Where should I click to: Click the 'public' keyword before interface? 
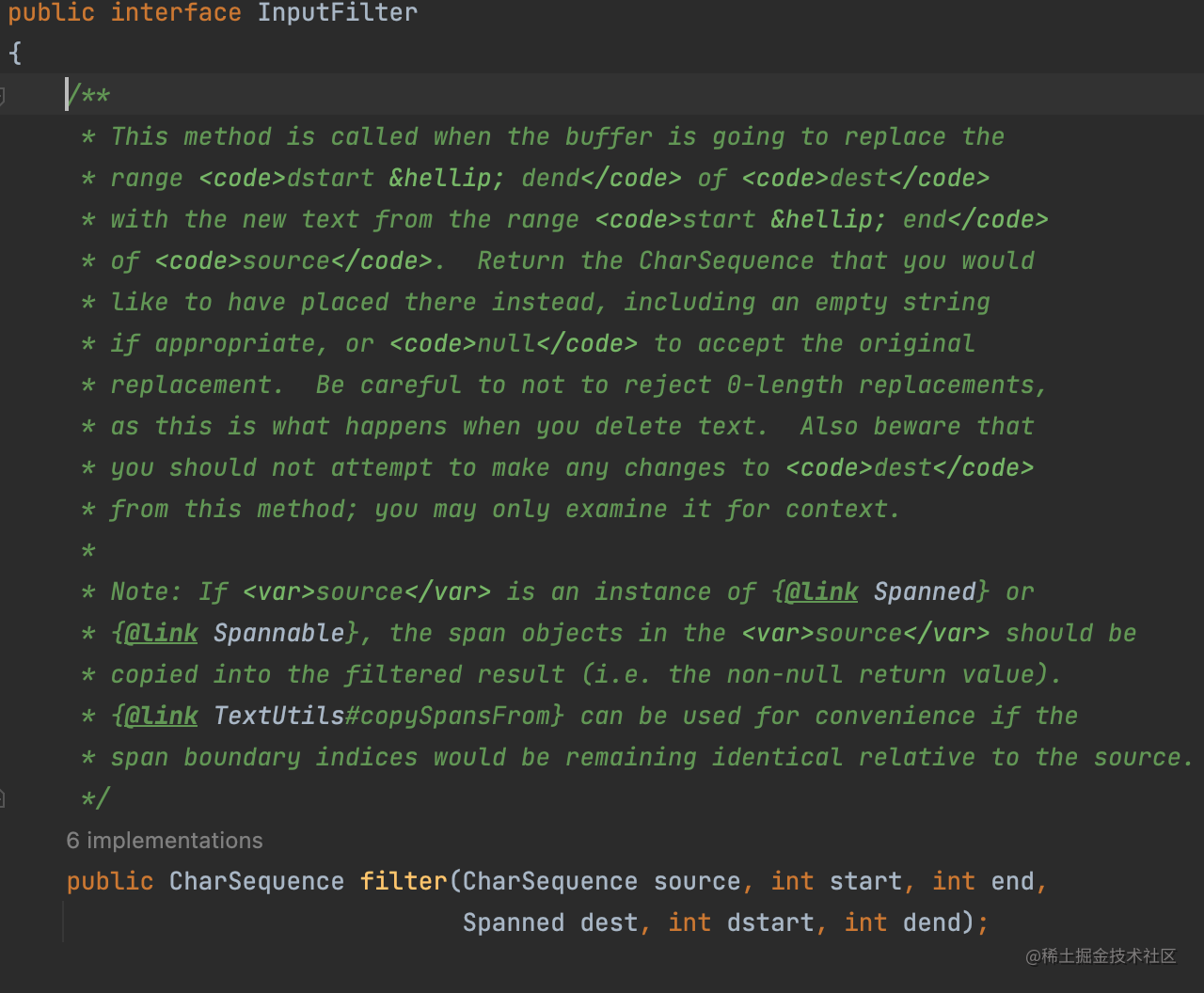pos(51,13)
